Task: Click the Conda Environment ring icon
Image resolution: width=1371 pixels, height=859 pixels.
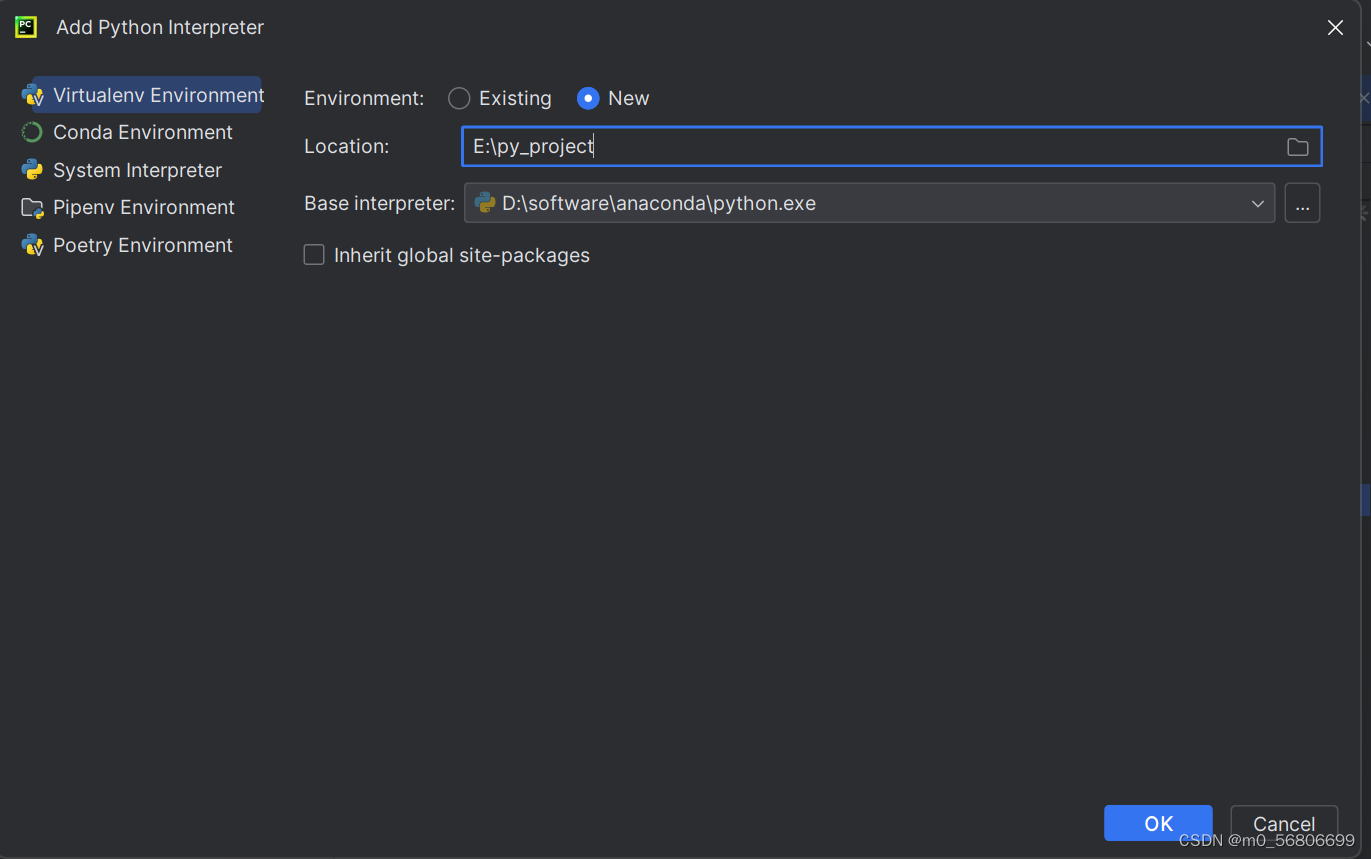Action: [32, 132]
